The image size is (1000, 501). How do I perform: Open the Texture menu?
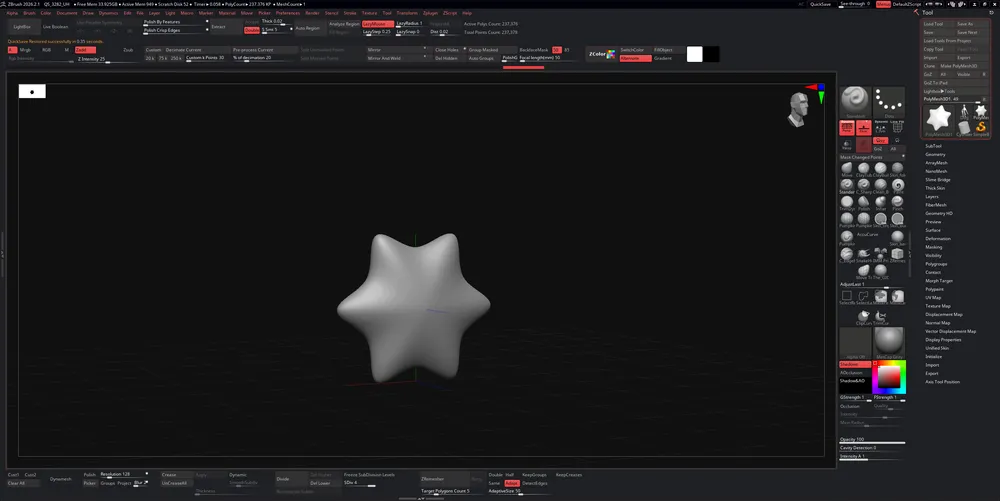pos(369,13)
